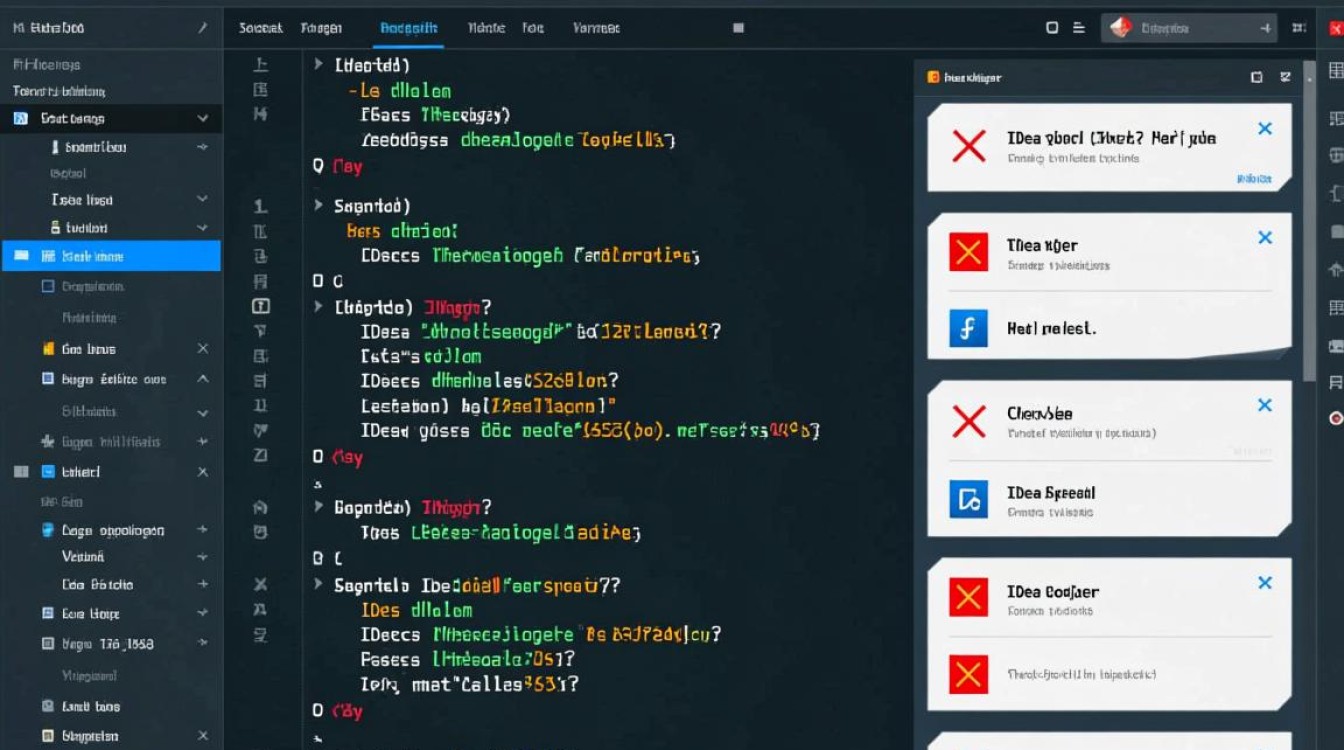Click the orange icon in the sidebar tree
This screenshot has width=1344, height=750.
pos(48,349)
